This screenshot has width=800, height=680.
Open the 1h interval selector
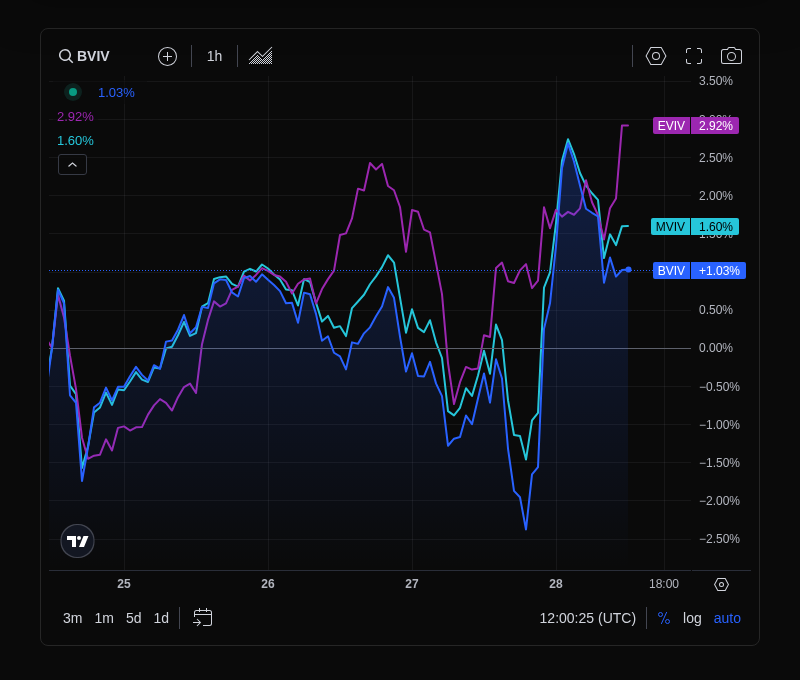coord(214,56)
